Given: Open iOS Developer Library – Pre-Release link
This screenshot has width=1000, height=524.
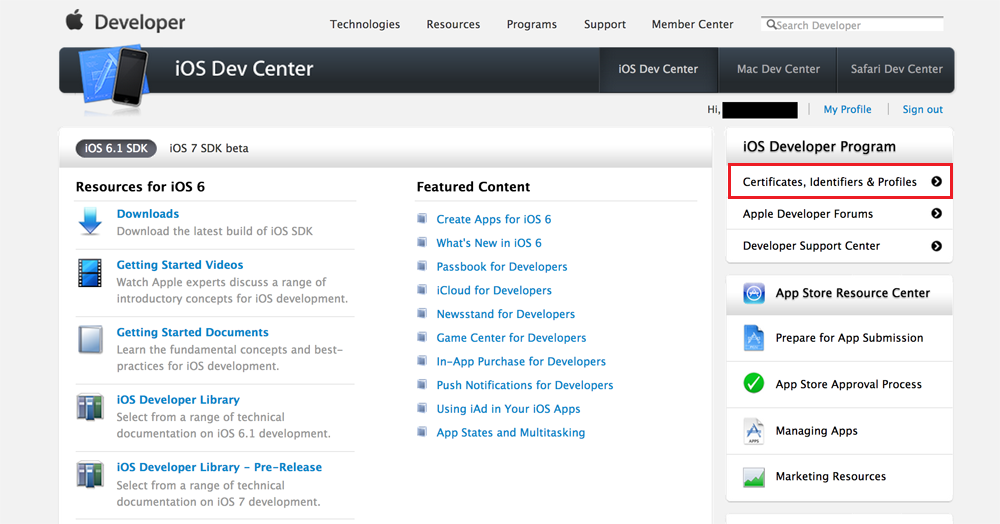Looking at the screenshot, I should 219,467.
